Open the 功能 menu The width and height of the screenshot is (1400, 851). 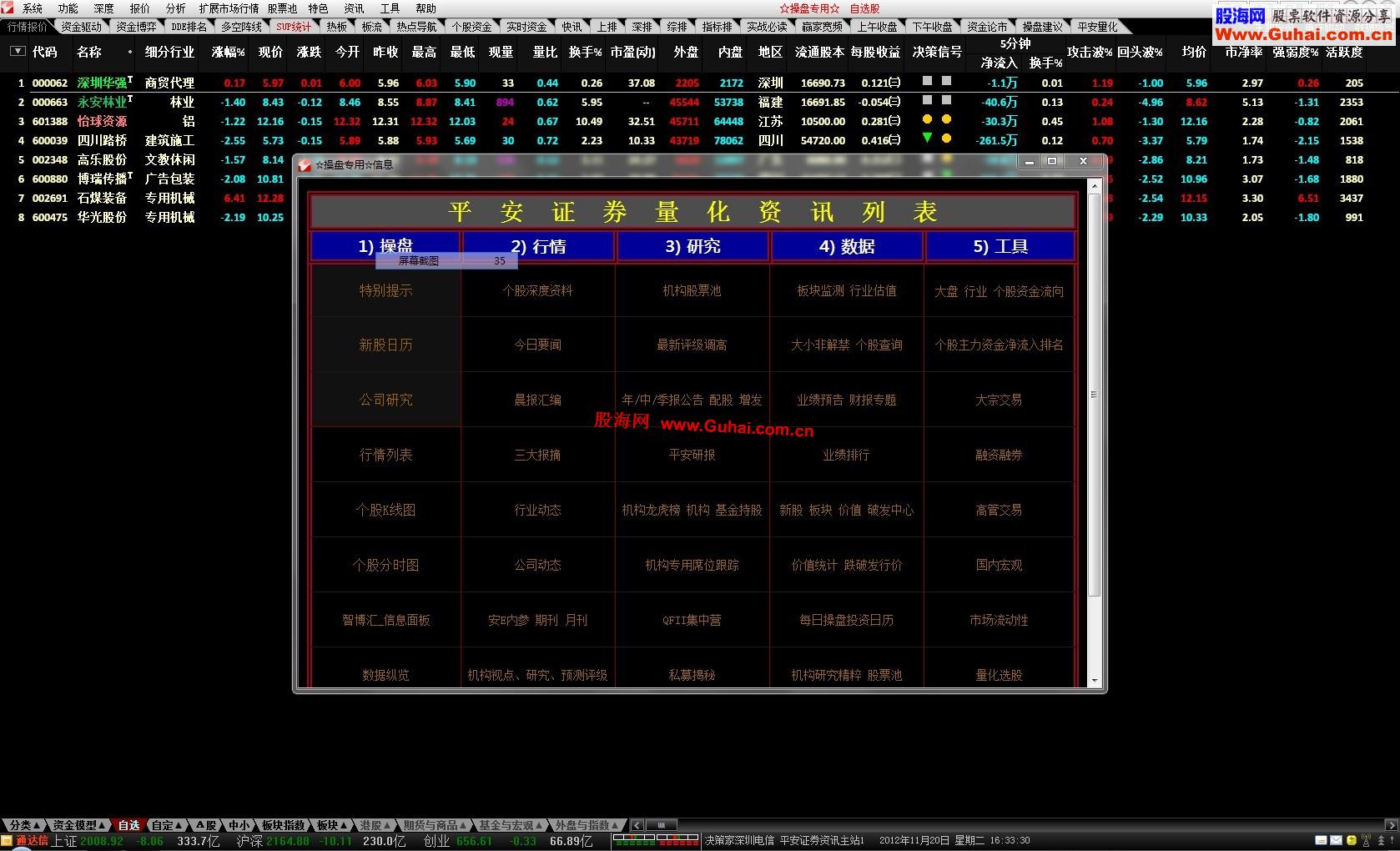pyautogui.click(x=68, y=8)
